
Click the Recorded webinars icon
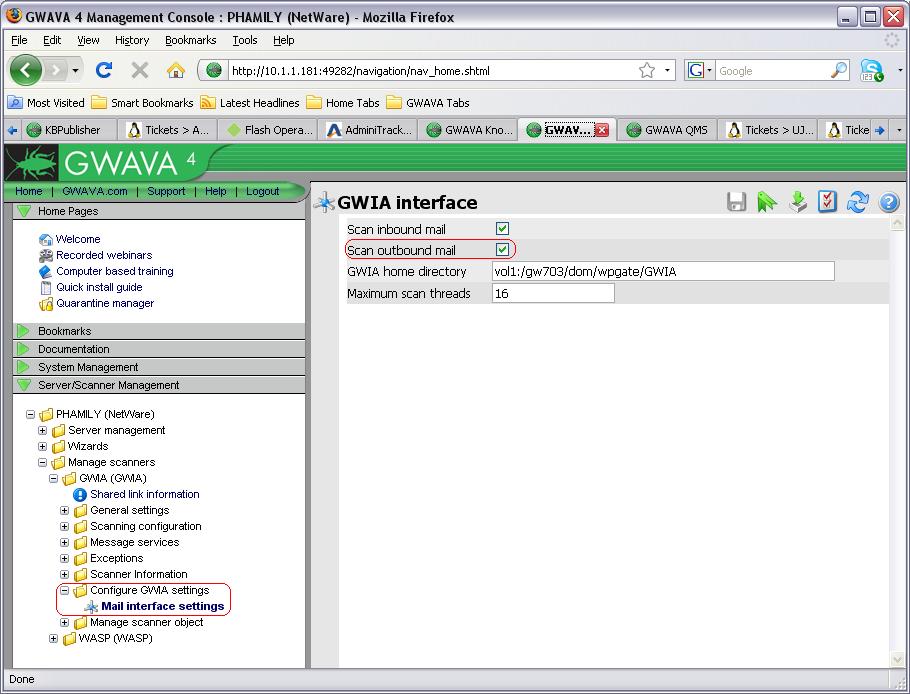pyautogui.click(x=46, y=255)
